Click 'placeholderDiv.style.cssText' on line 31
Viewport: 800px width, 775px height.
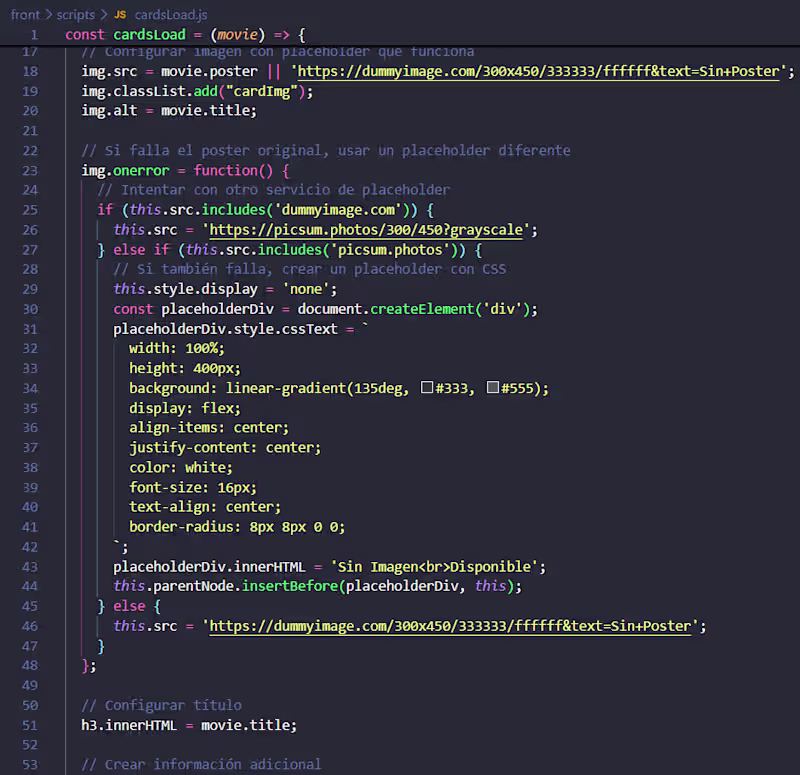226,329
